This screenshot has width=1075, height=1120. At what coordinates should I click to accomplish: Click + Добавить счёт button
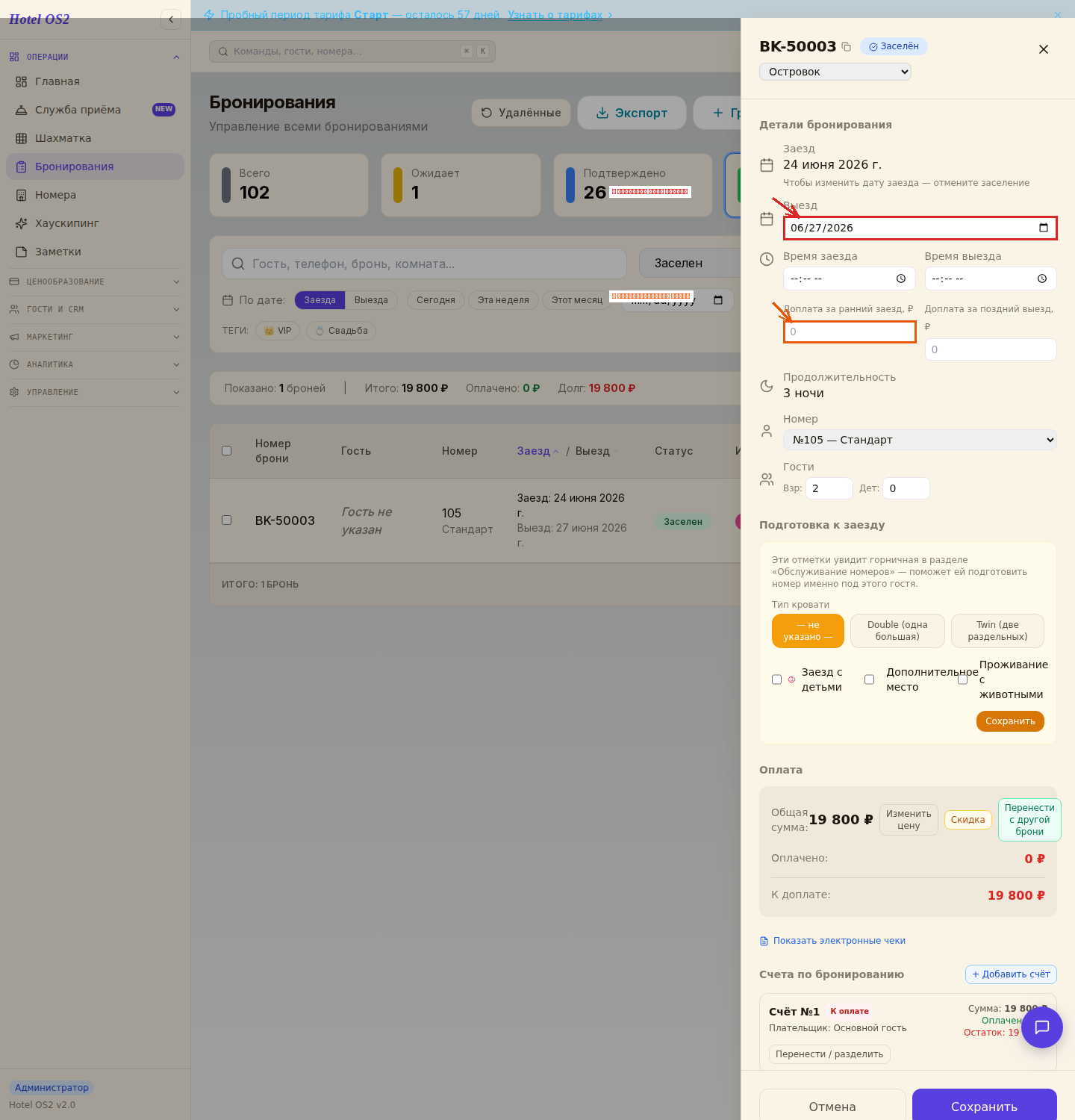coord(1011,974)
